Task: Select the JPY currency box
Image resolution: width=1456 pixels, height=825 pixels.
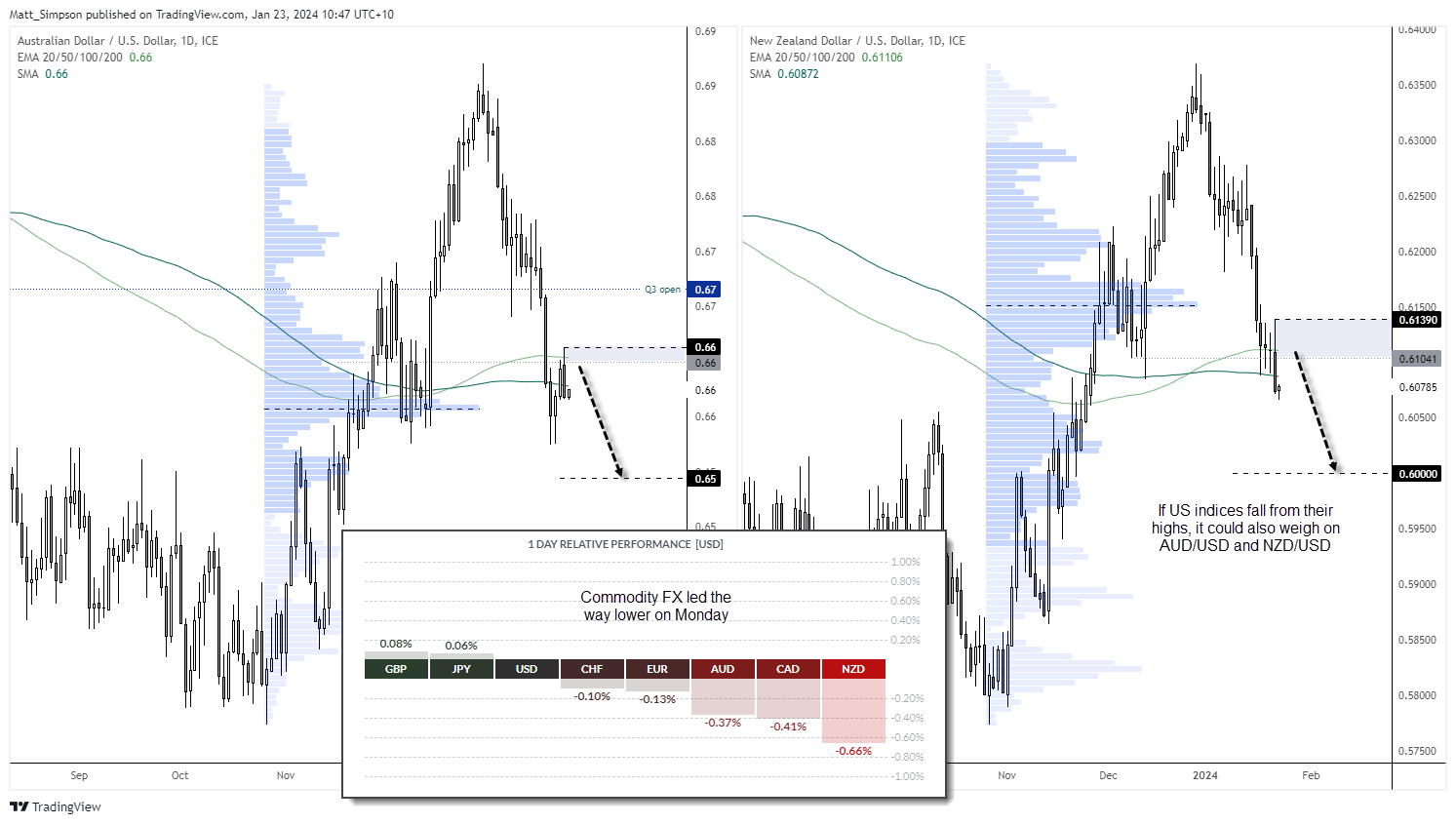Action: (x=461, y=669)
